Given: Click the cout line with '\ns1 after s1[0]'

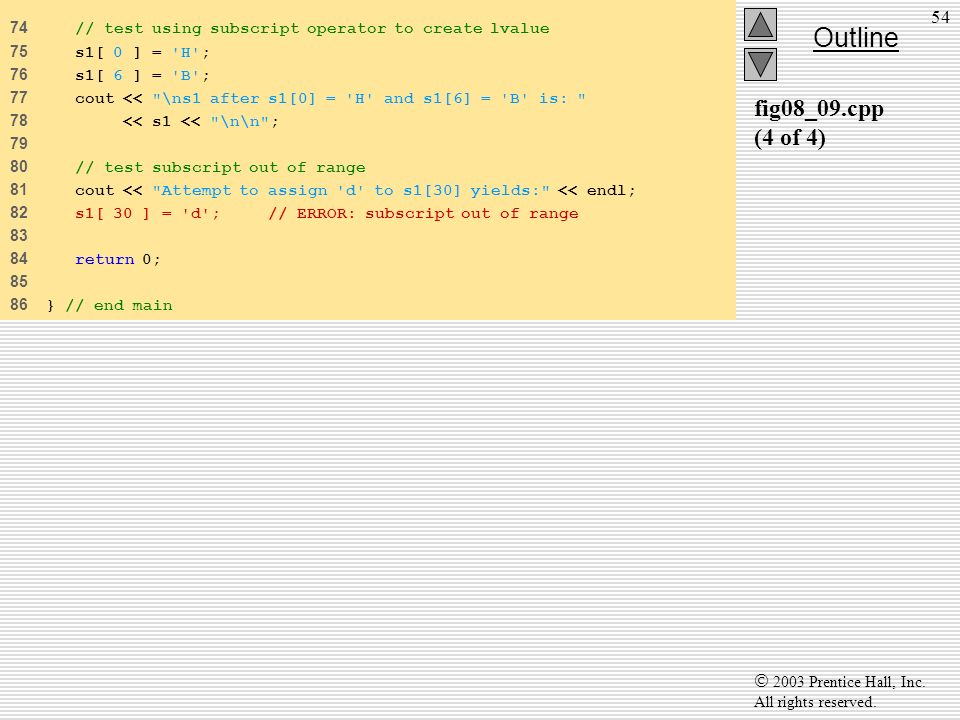Looking at the screenshot, I should click(x=330, y=99).
